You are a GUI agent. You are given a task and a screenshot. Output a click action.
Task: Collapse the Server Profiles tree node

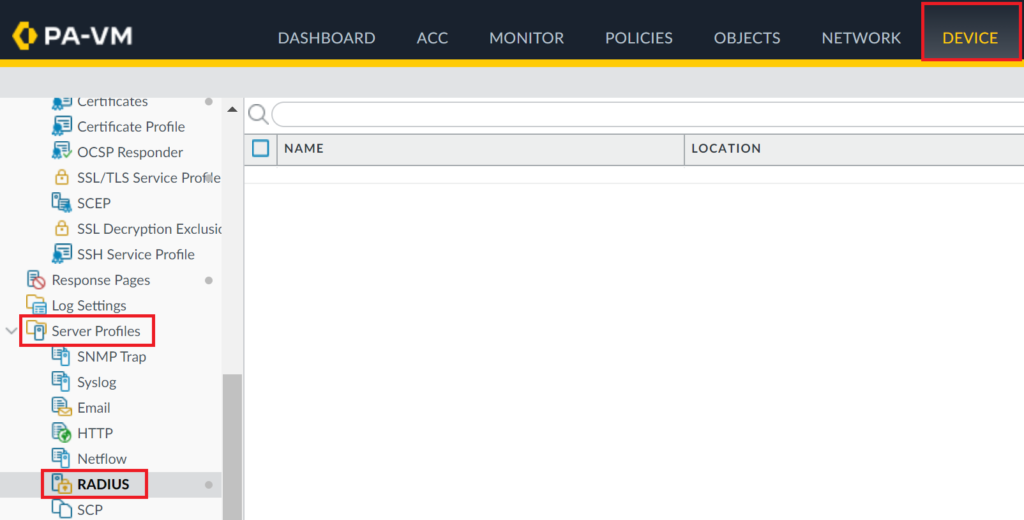coord(11,331)
